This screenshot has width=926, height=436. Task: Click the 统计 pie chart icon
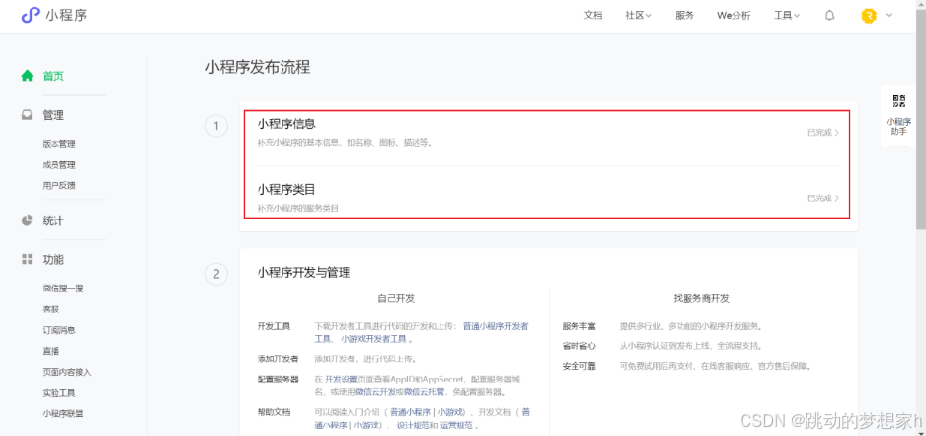tap(27, 220)
